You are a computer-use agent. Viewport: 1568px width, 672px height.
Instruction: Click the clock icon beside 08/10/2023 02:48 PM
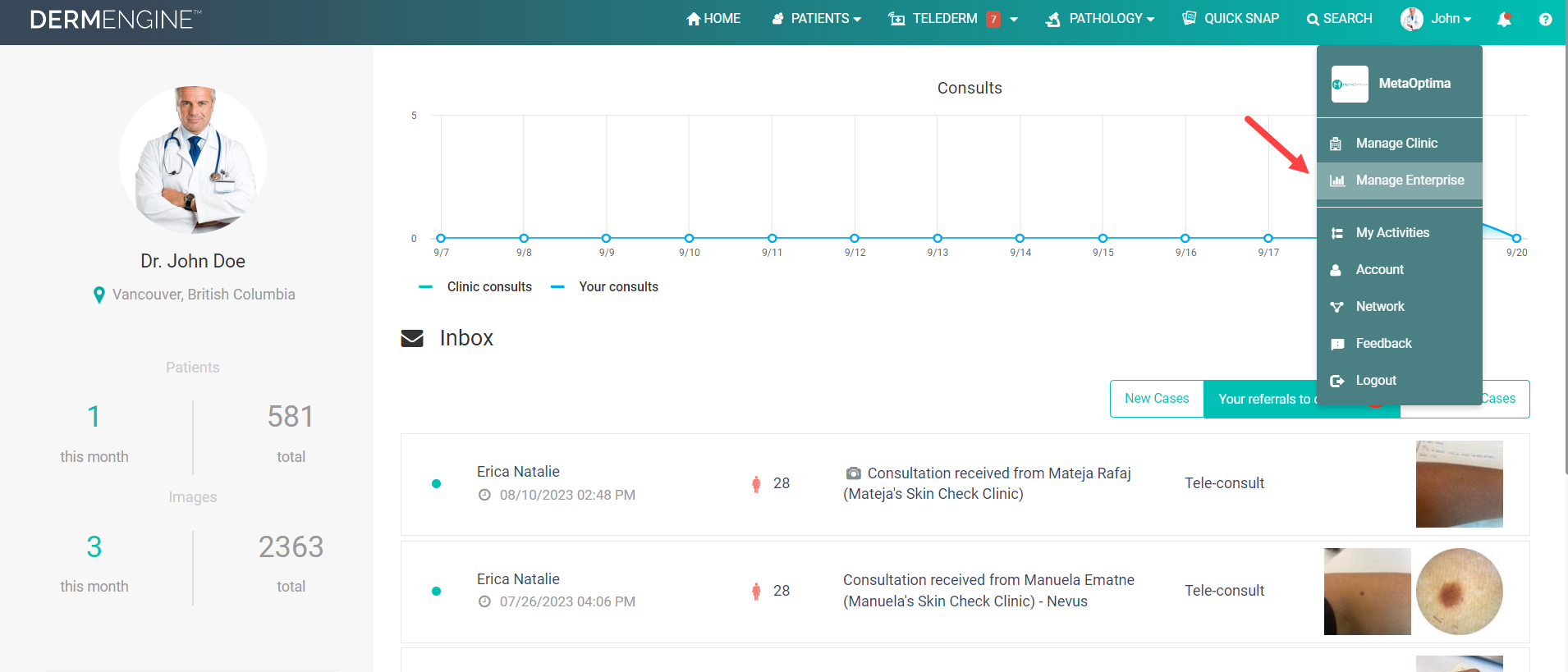click(x=484, y=495)
